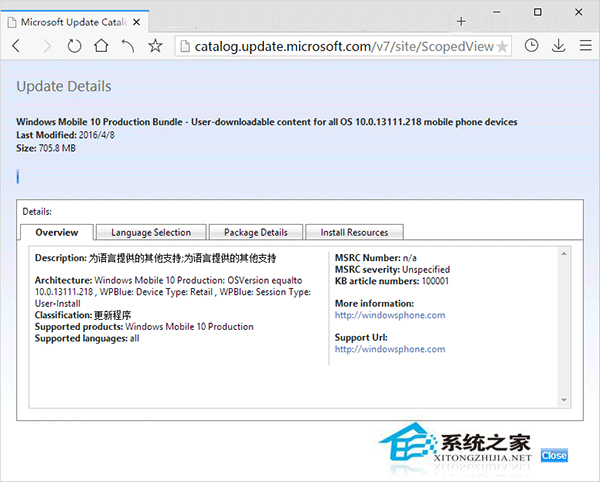Viewport: 600px width, 482px height.
Task: Click the Windows Mobile 10 Production Bundle title
Action: click(x=267, y=122)
